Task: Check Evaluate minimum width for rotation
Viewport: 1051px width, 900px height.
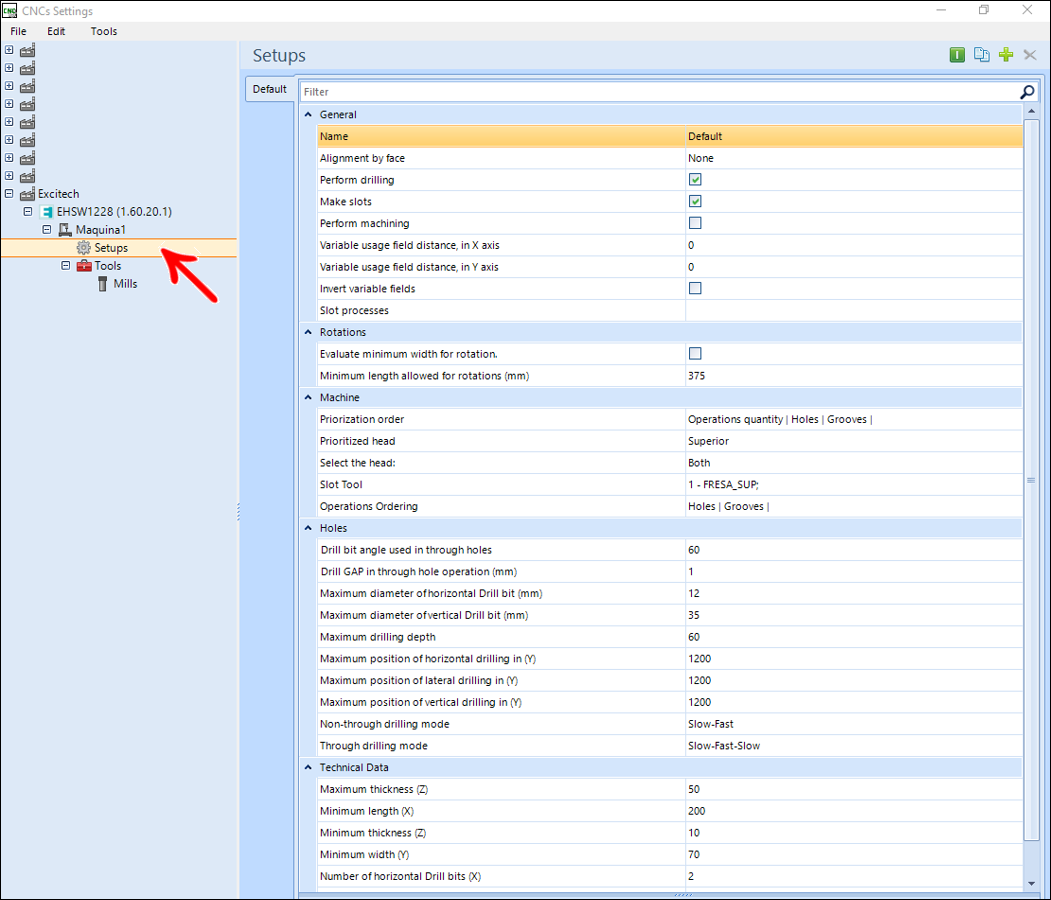Action: (695, 353)
